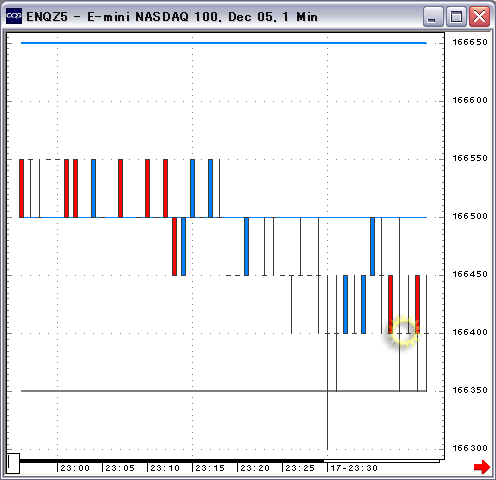Click the 23:15 time axis label

pos(210,468)
